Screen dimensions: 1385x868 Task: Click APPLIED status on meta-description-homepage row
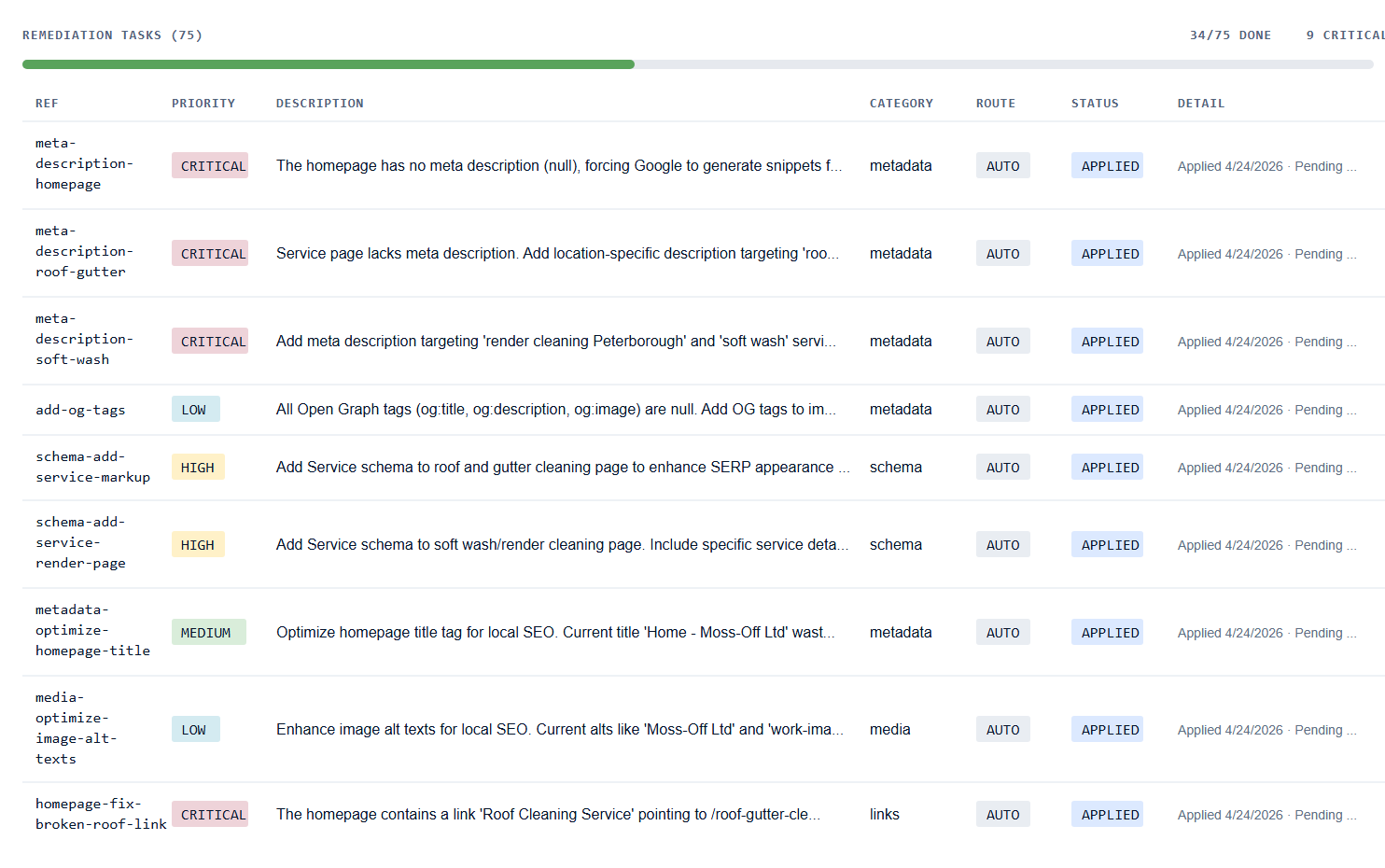pos(1108,166)
